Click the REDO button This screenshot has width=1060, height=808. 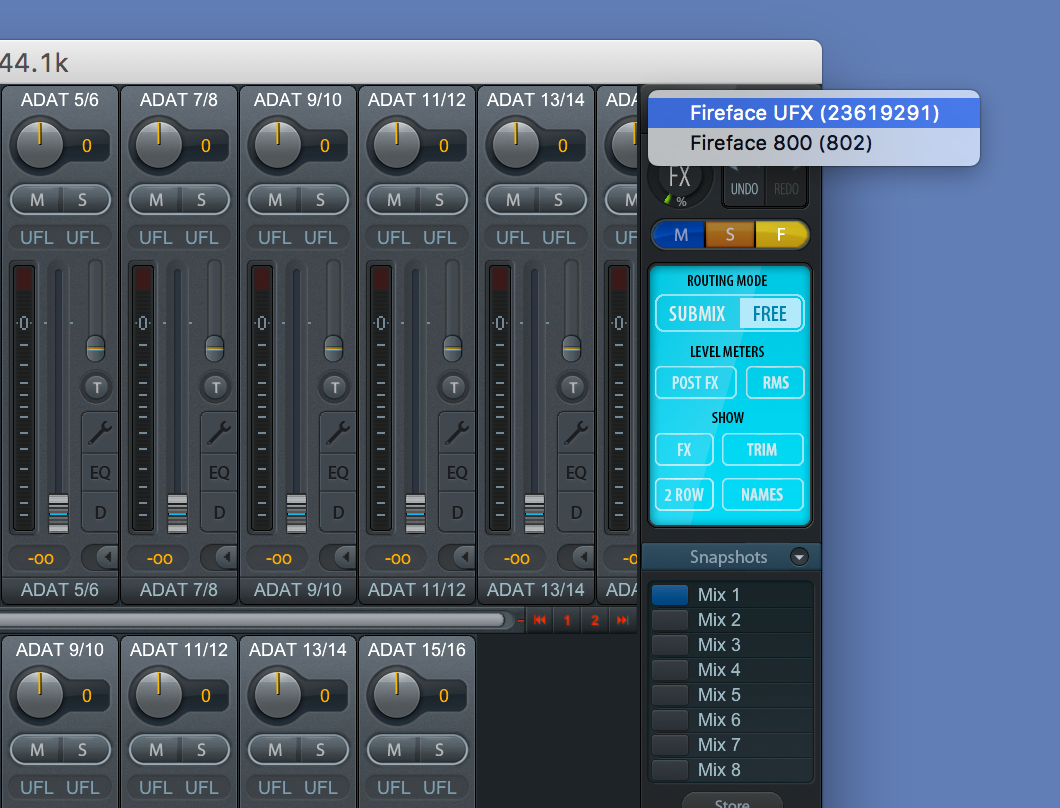coord(786,189)
